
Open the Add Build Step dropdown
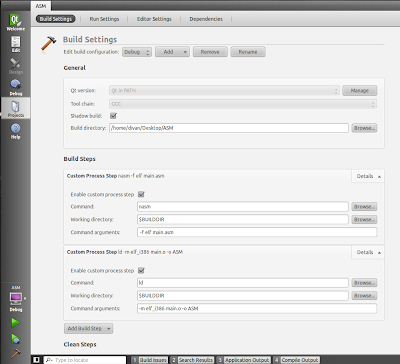coord(88,328)
